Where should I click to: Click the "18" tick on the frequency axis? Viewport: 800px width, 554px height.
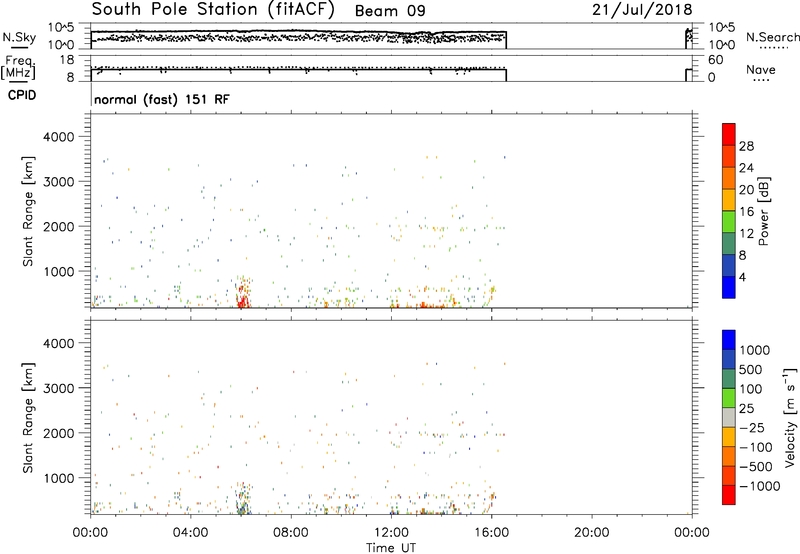coord(67,60)
